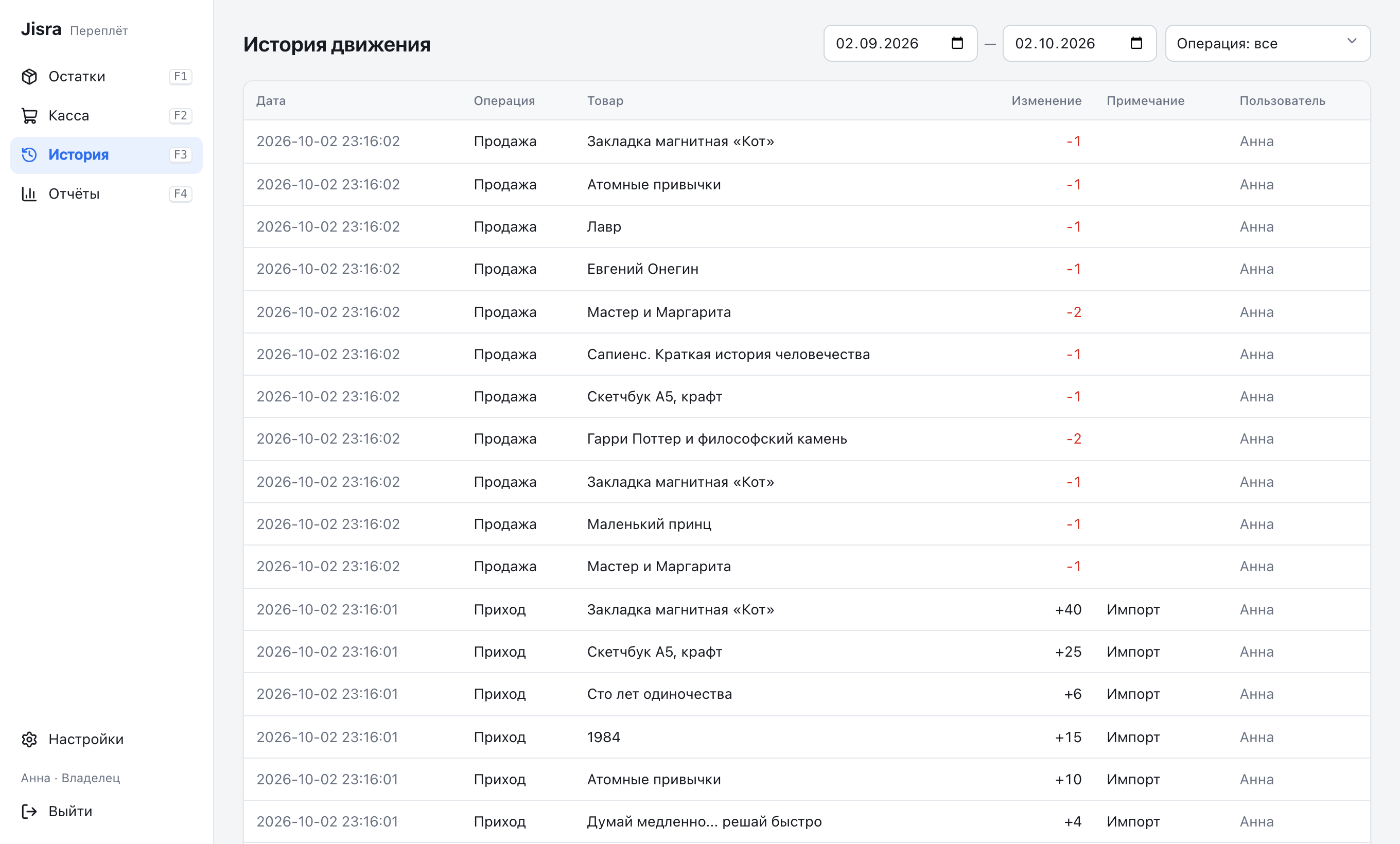
Task: Select the История menu item
Action: pyautogui.click(x=106, y=154)
